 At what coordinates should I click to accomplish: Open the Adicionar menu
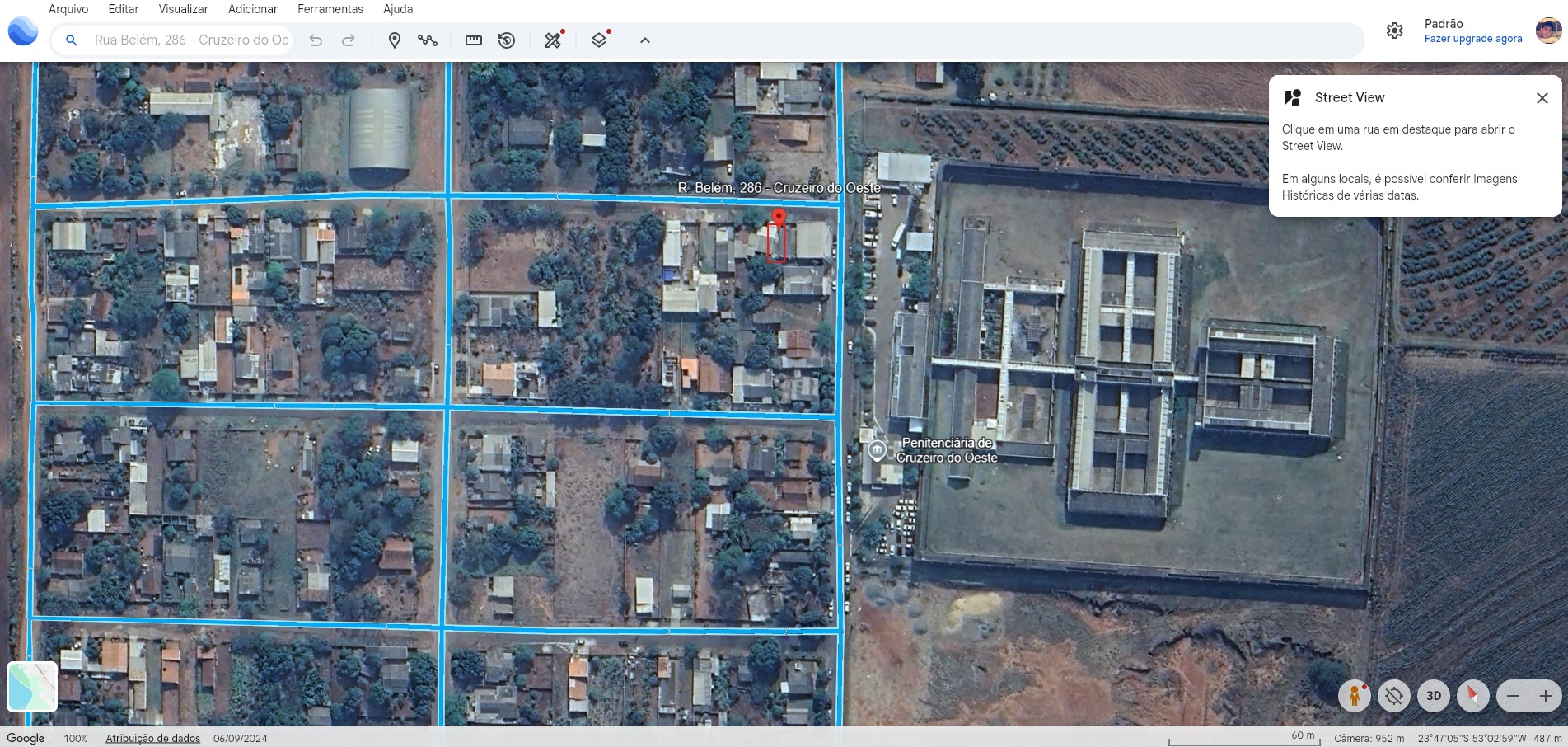pos(253,9)
